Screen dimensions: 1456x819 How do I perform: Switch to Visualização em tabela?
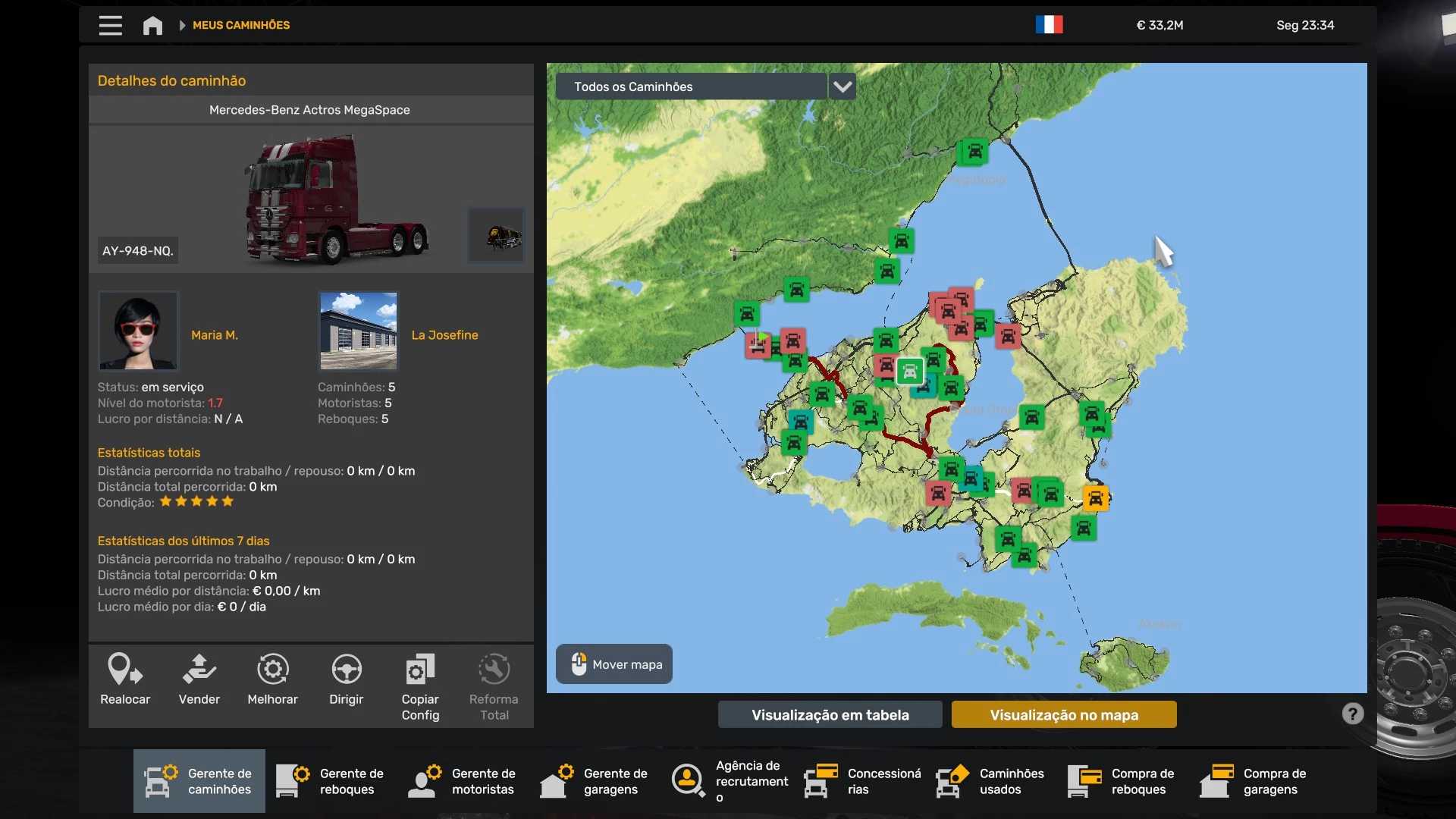pyautogui.click(x=830, y=714)
